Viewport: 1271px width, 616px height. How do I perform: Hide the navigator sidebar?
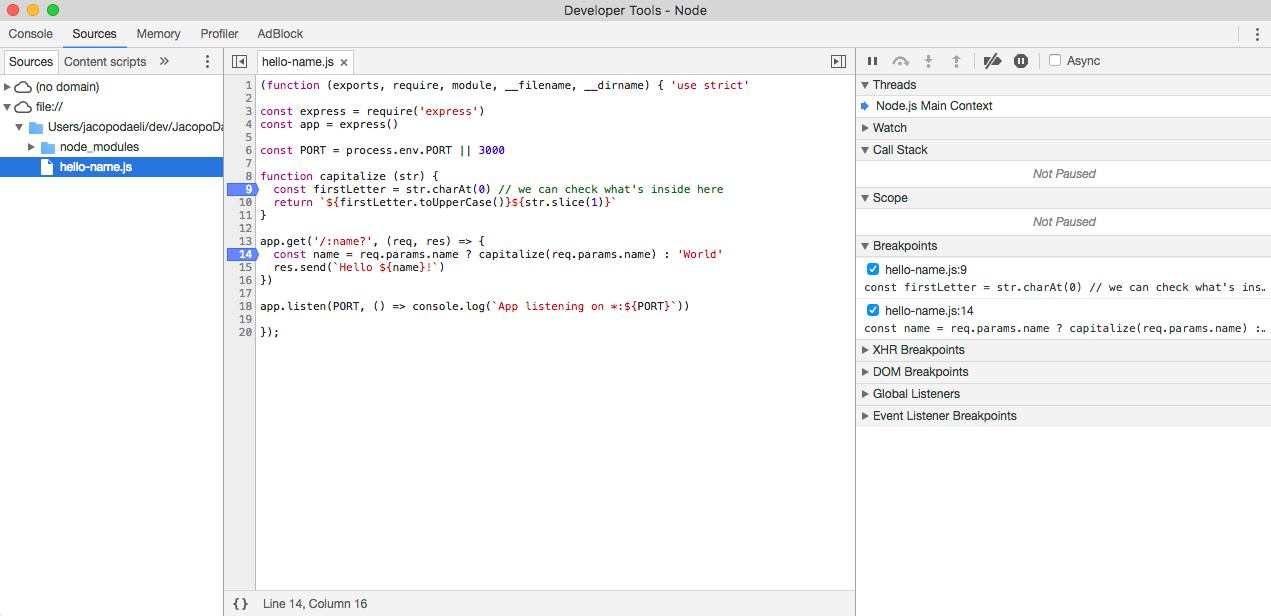pos(239,61)
